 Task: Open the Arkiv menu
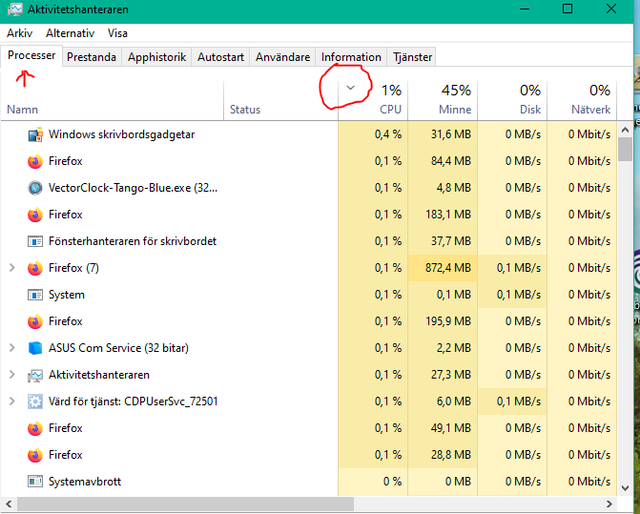[x=20, y=33]
